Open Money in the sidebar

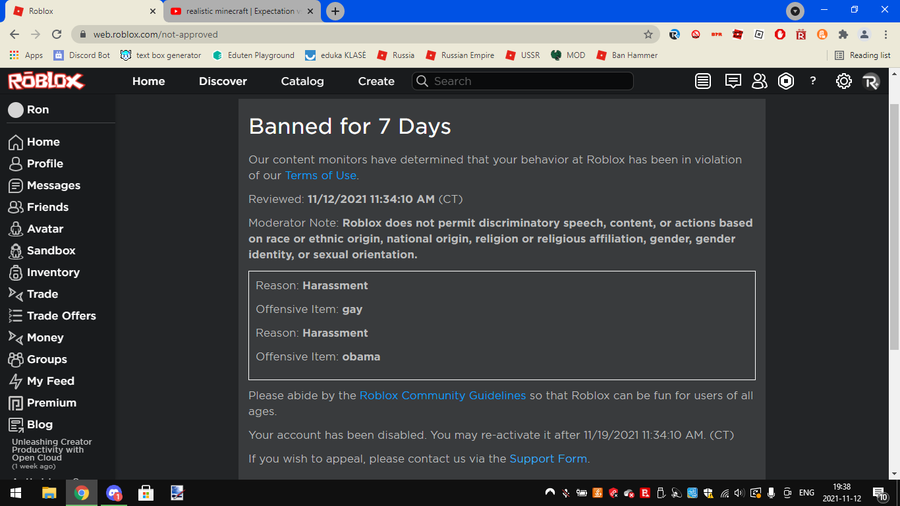pyautogui.click(x=36, y=338)
